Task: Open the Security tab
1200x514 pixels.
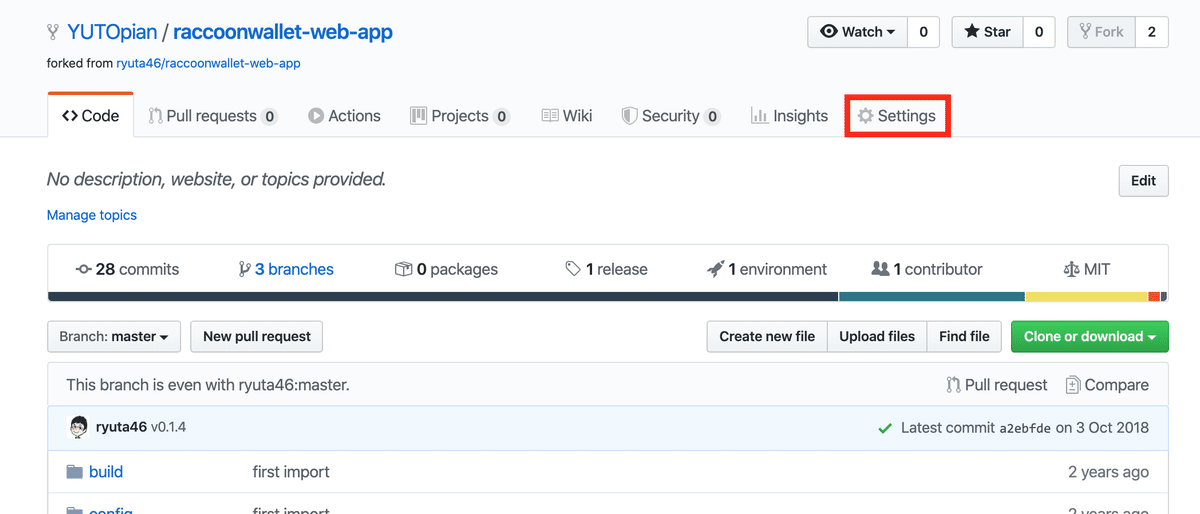Action: [671, 116]
